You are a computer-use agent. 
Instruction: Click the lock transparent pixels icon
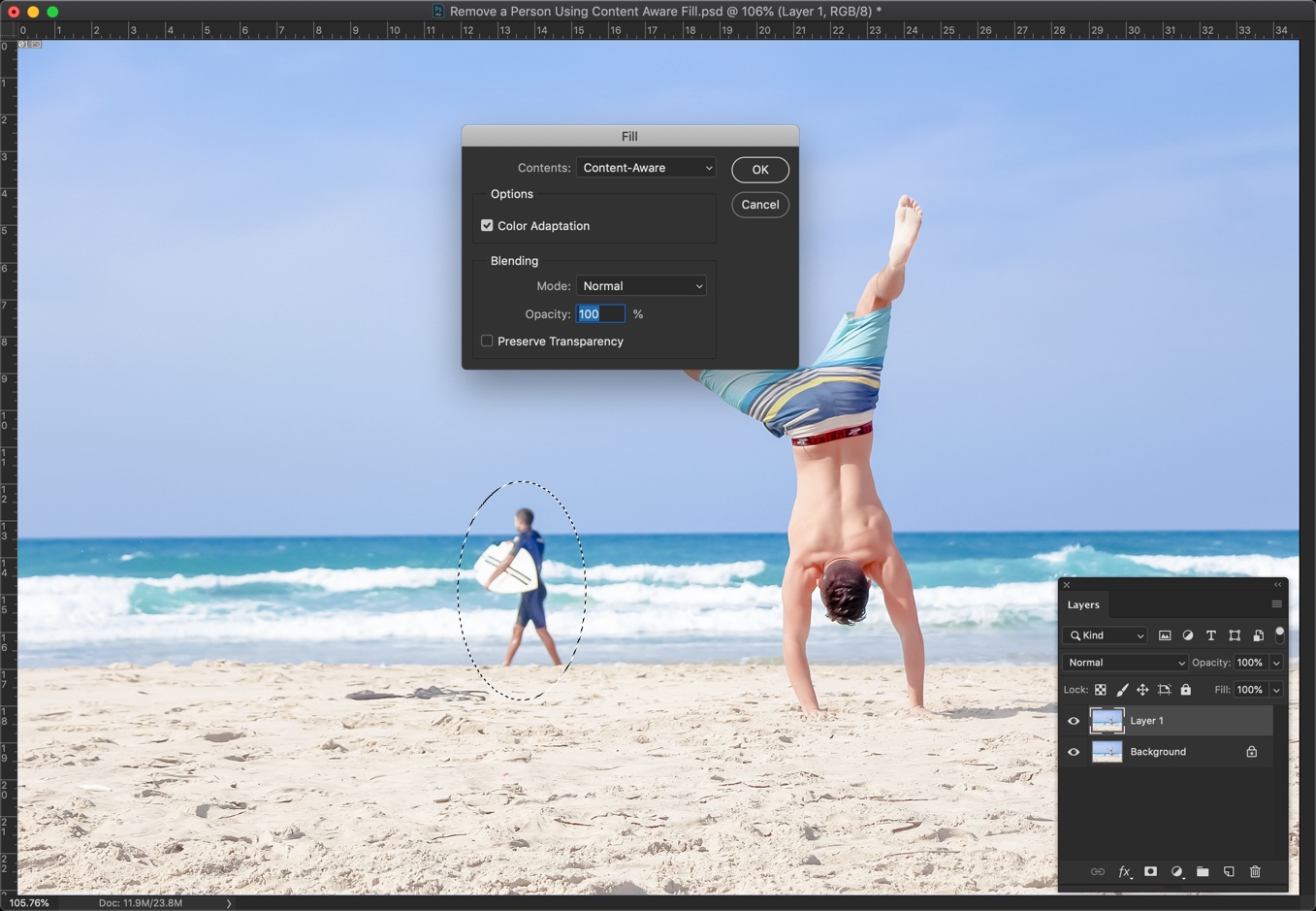pyautogui.click(x=1101, y=690)
